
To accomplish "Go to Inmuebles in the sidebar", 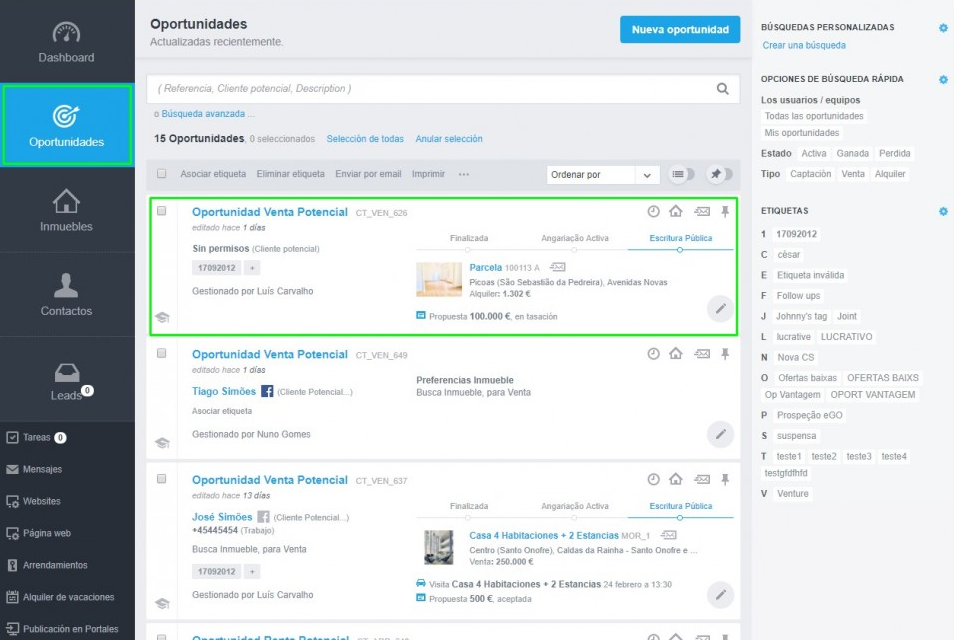I will (66, 210).
